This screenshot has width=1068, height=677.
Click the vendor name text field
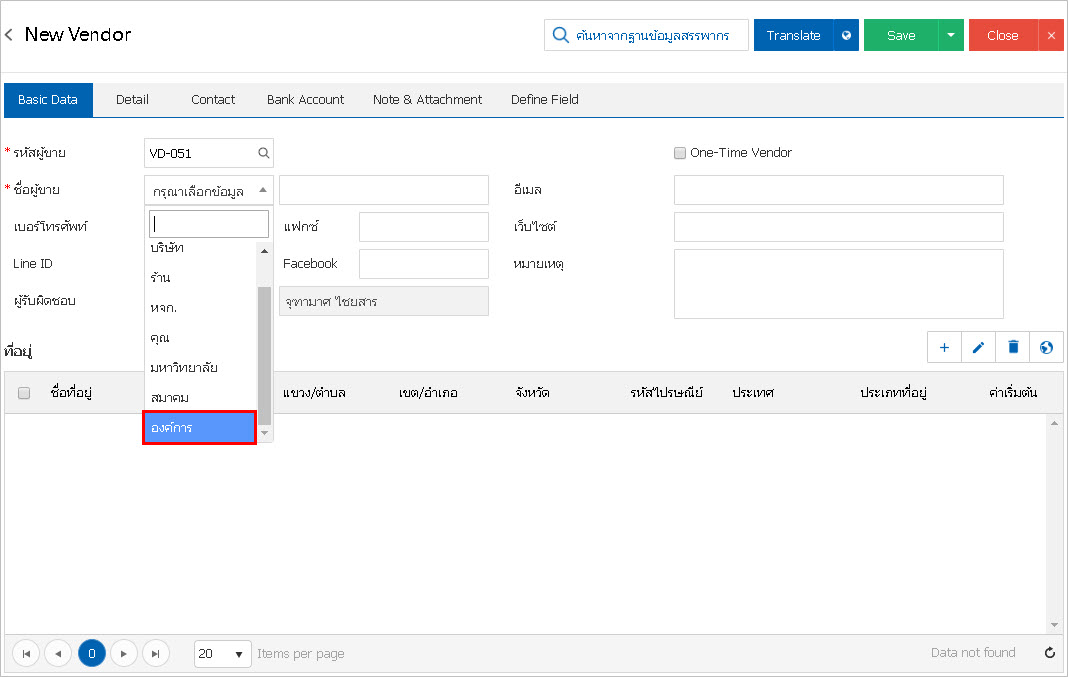pos(383,190)
